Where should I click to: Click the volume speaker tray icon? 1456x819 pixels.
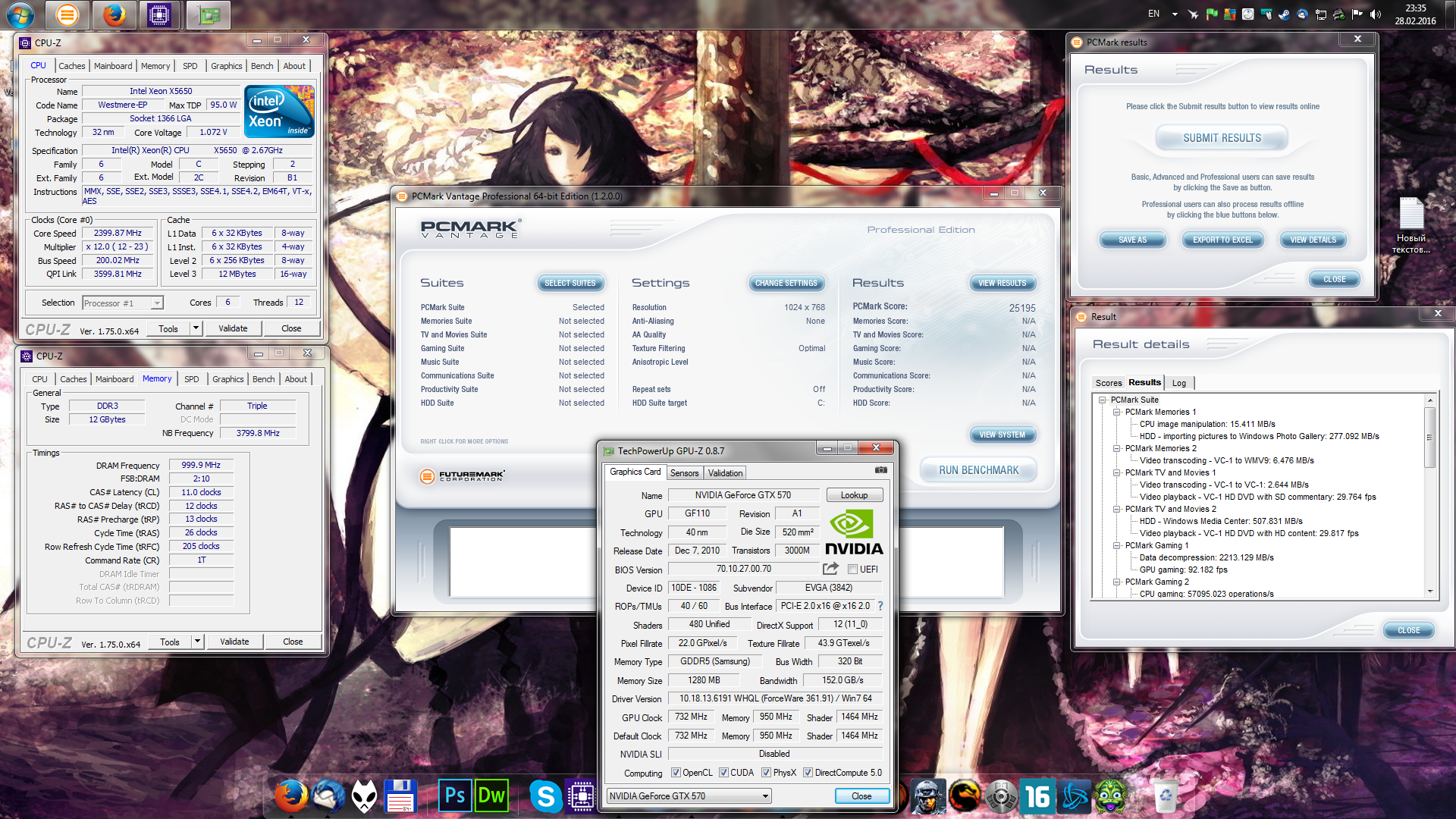(1376, 14)
